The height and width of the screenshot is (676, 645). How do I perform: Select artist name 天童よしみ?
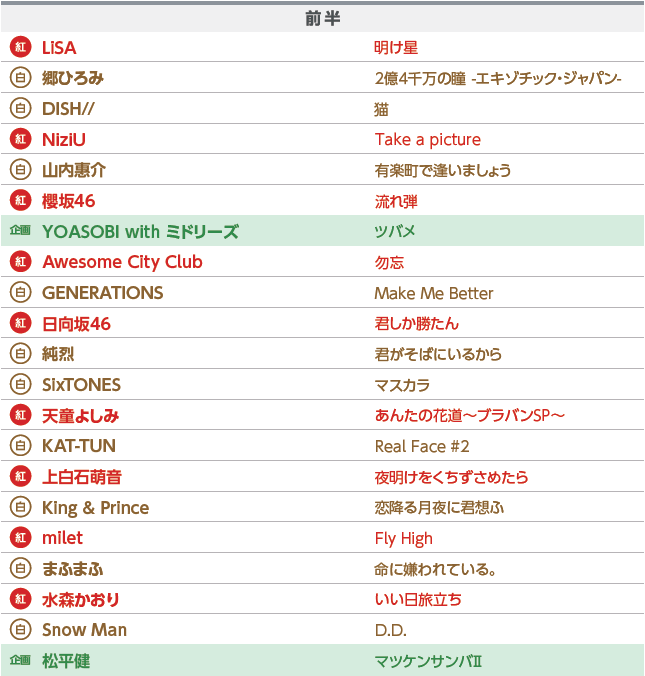[x=80, y=416]
